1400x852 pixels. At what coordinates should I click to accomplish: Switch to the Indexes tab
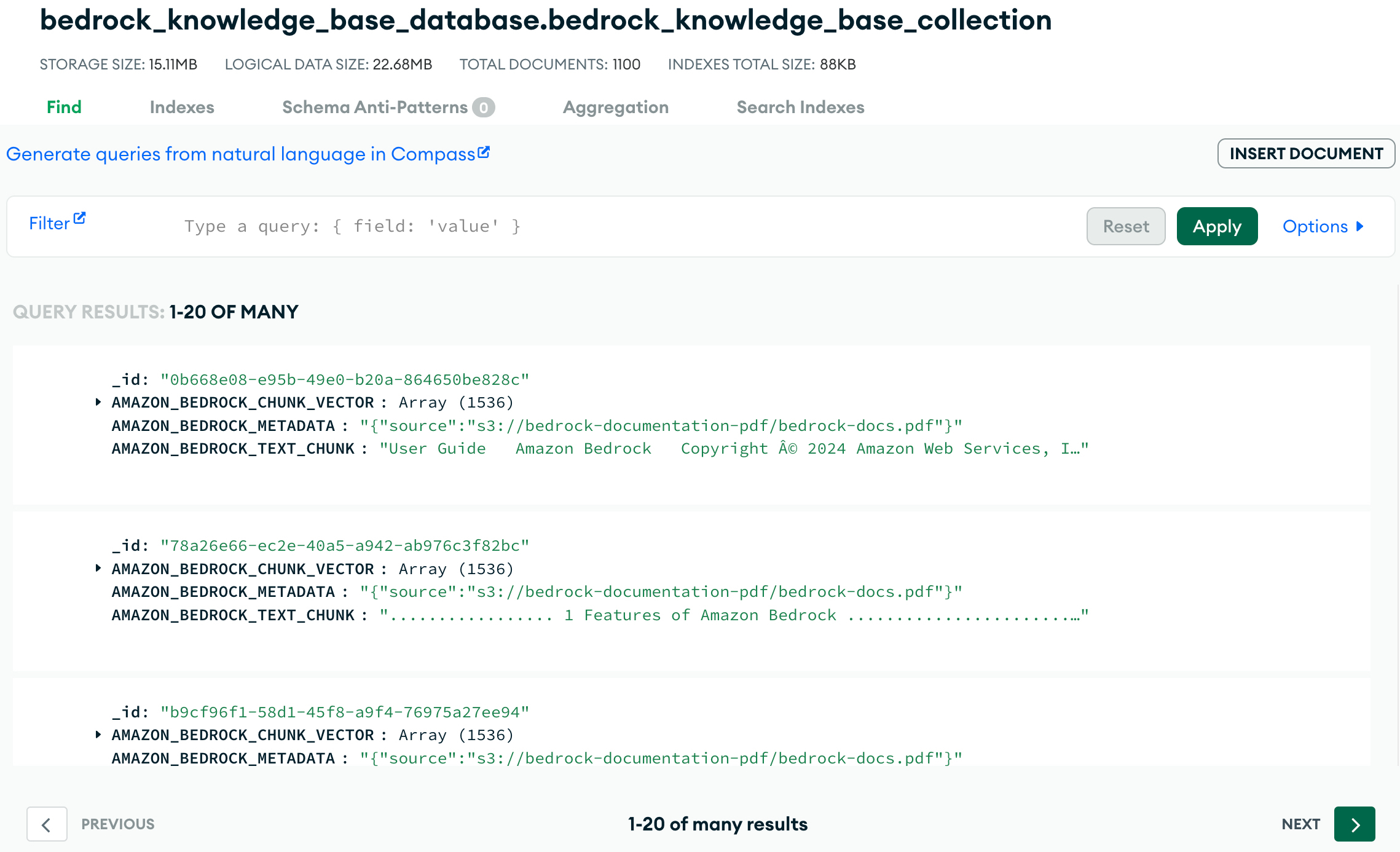point(182,107)
